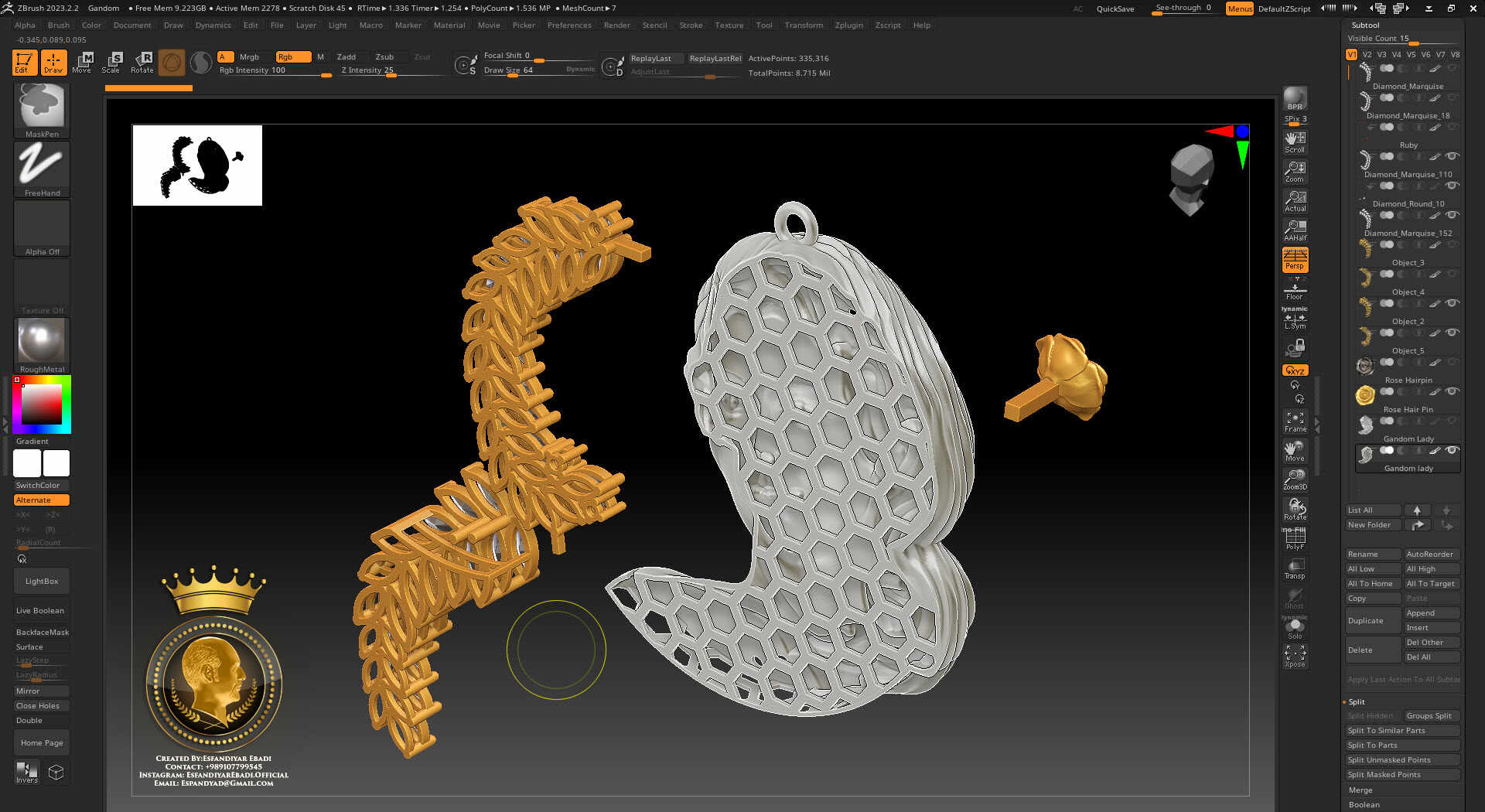The image size is (1485, 812).
Task: Open the Preferences menu
Action: [568, 26]
